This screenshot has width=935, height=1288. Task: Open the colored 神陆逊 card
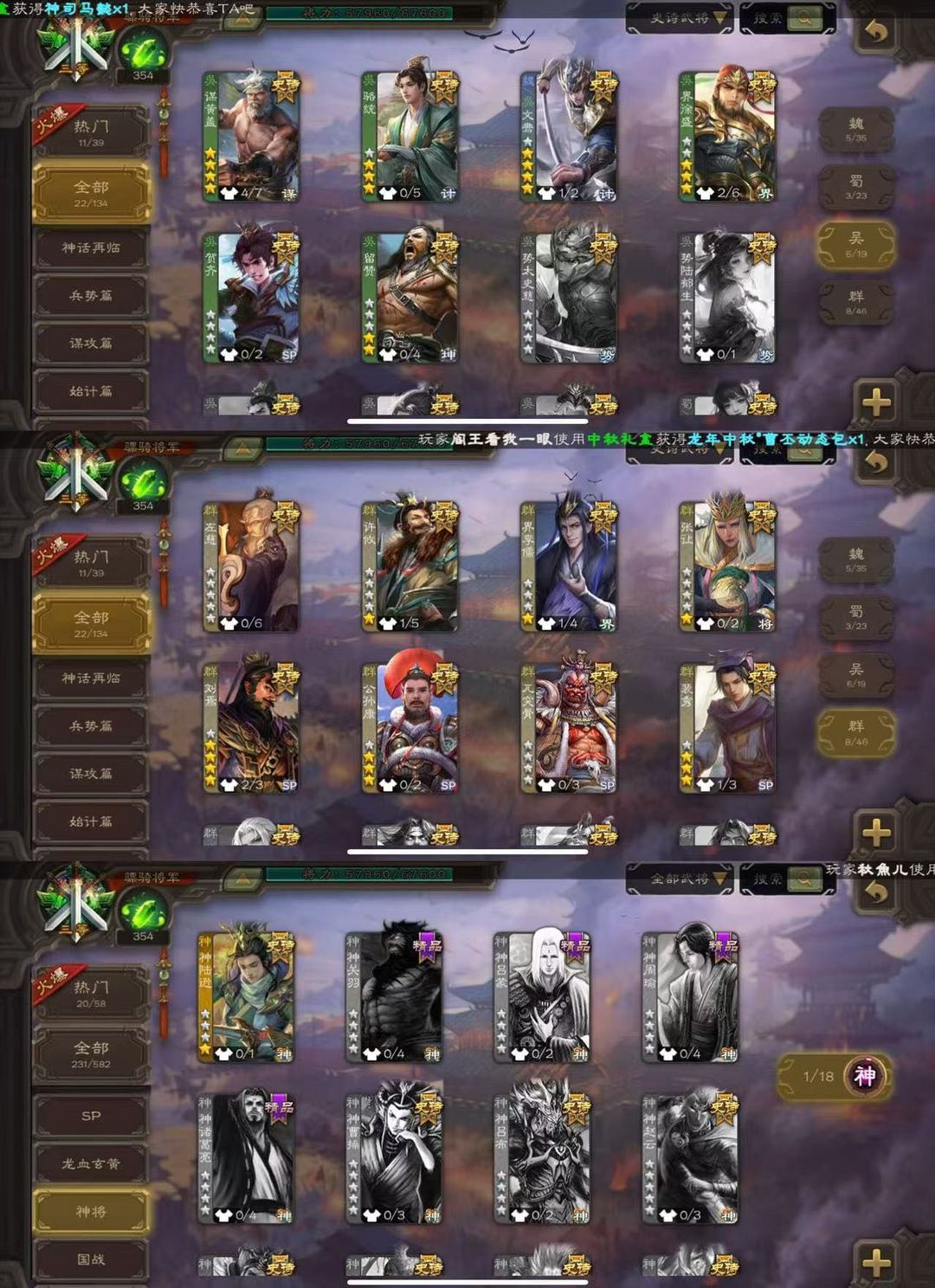pos(246,997)
